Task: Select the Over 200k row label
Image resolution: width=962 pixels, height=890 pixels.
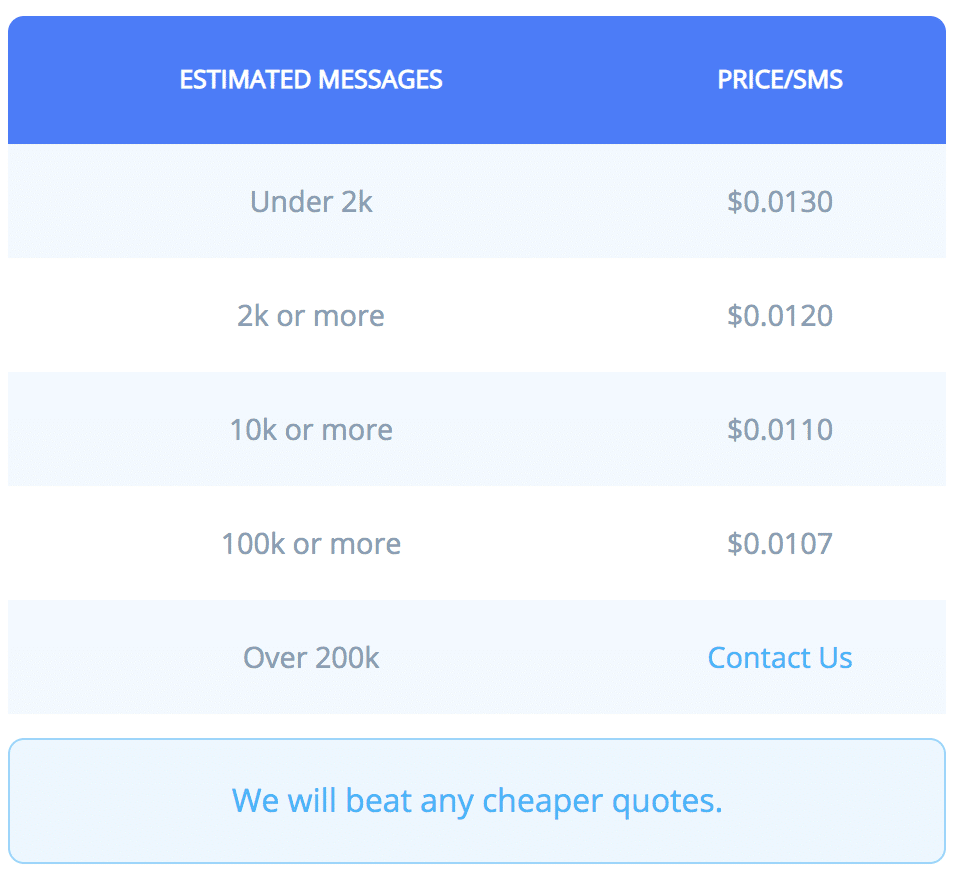Action: click(x=311, y=658)
